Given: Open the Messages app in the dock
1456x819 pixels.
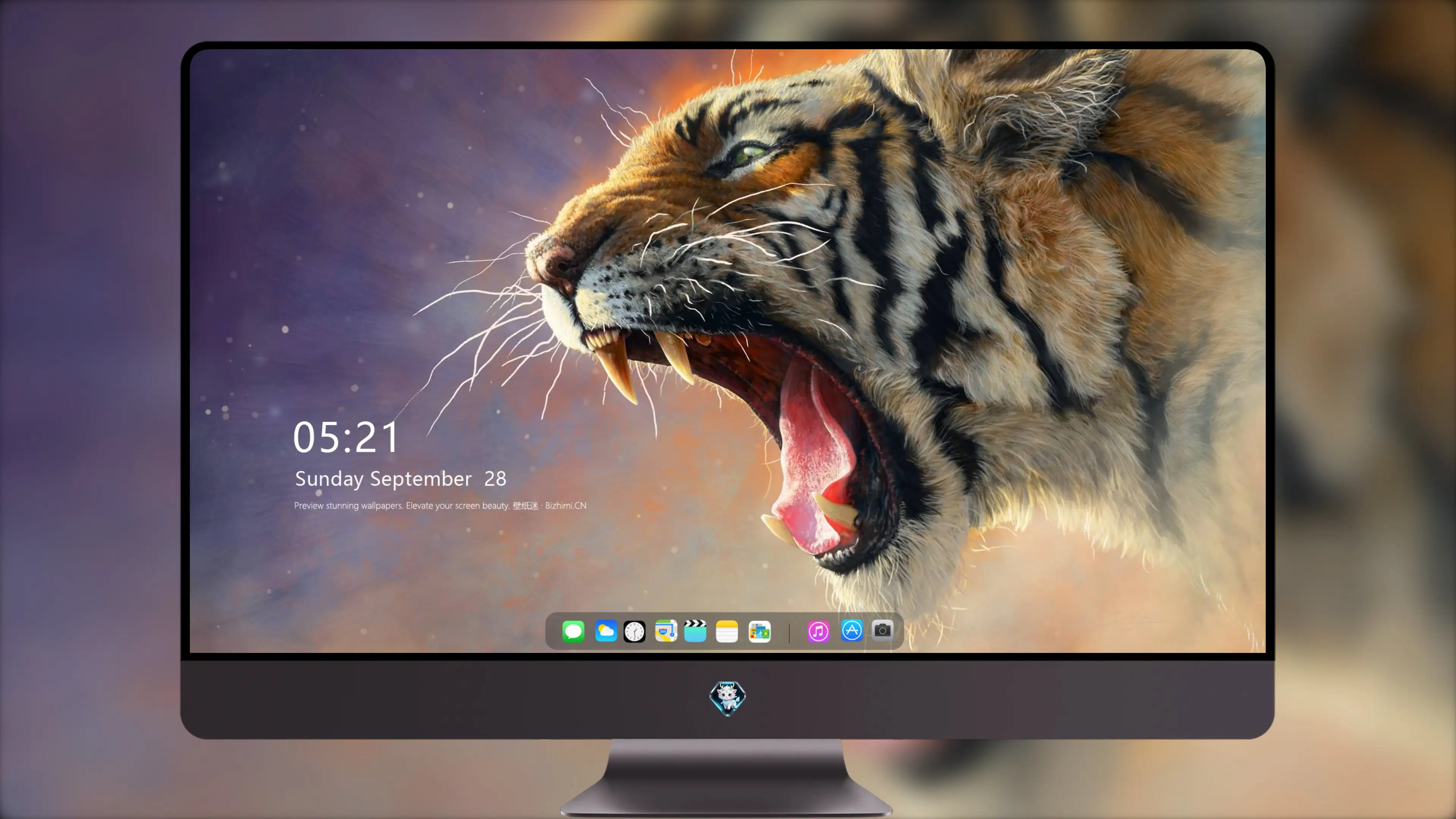Looking at the screenshot, I should click(x=573, y=631).
